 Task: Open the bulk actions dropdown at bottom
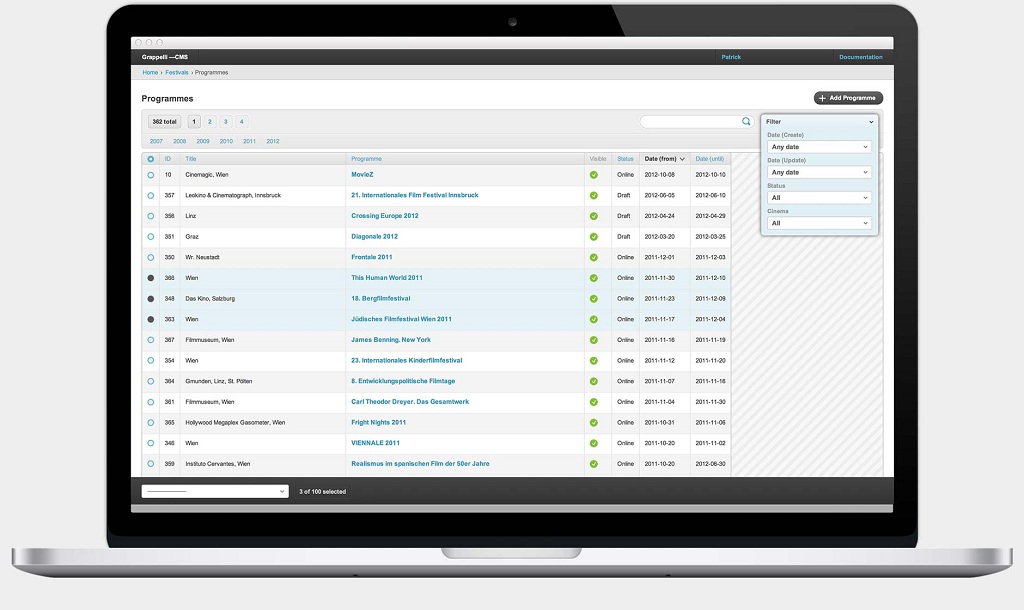[215, 492]
